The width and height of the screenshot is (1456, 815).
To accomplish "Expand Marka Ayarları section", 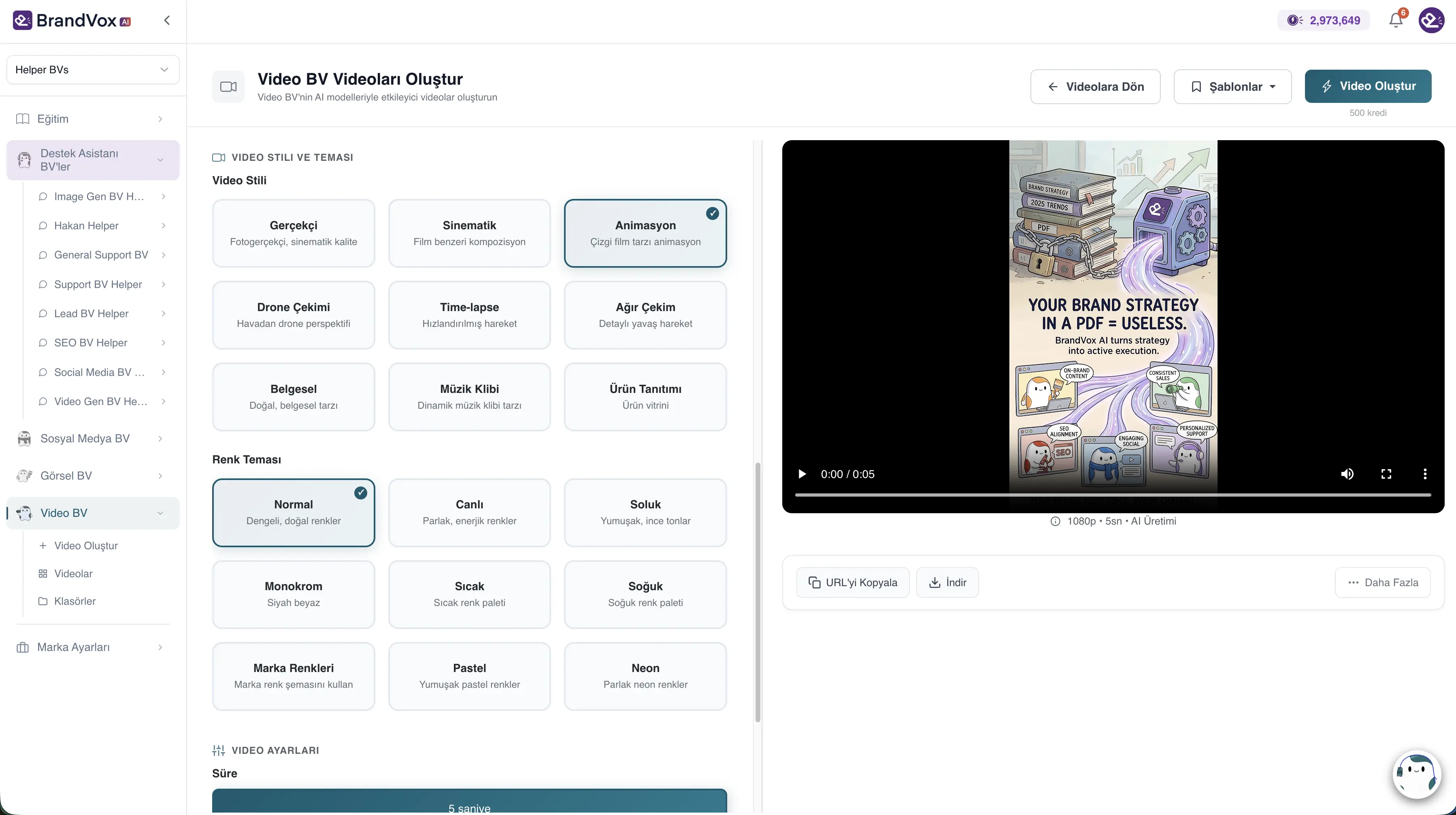I will (93, 647).
